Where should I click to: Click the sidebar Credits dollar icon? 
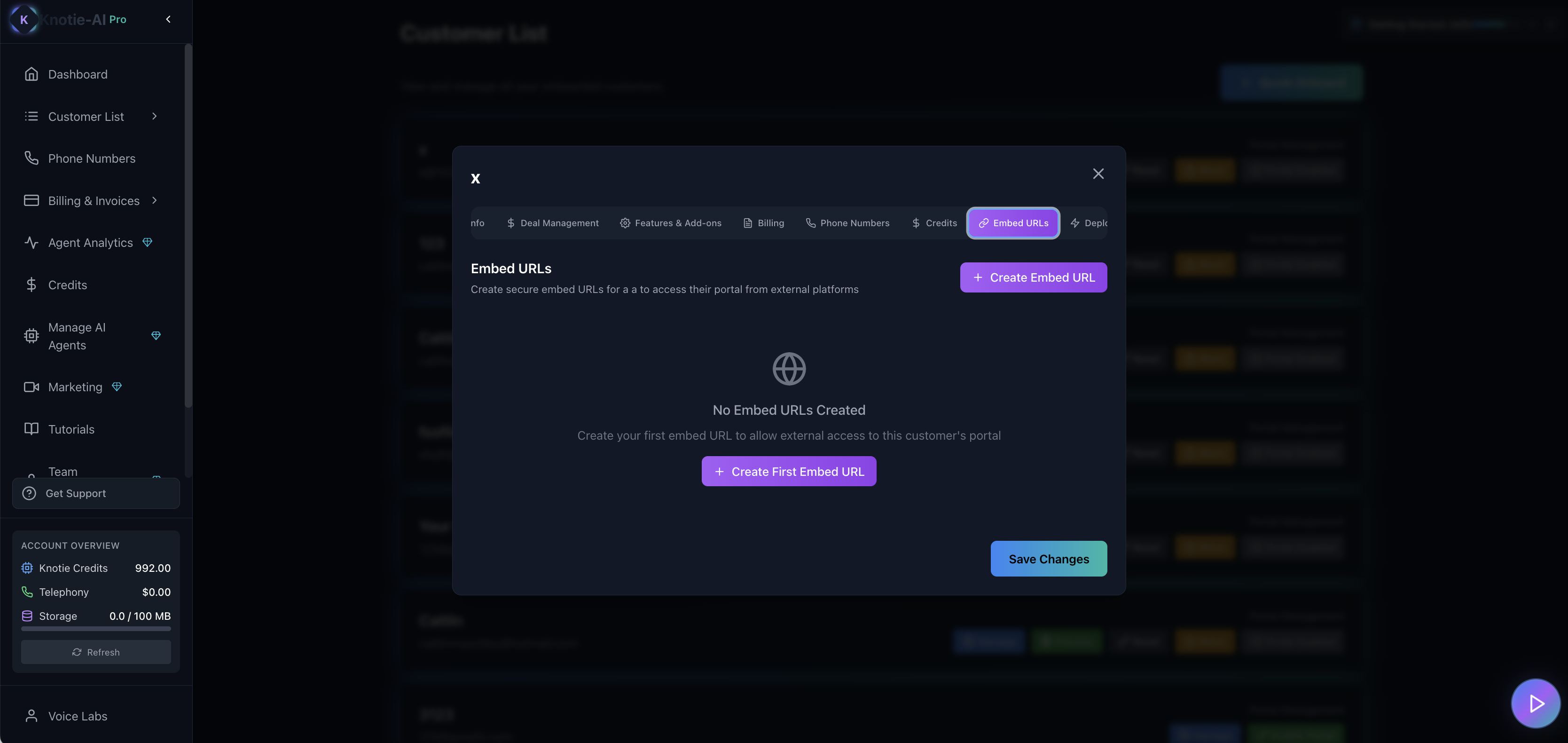click(31, 285)
